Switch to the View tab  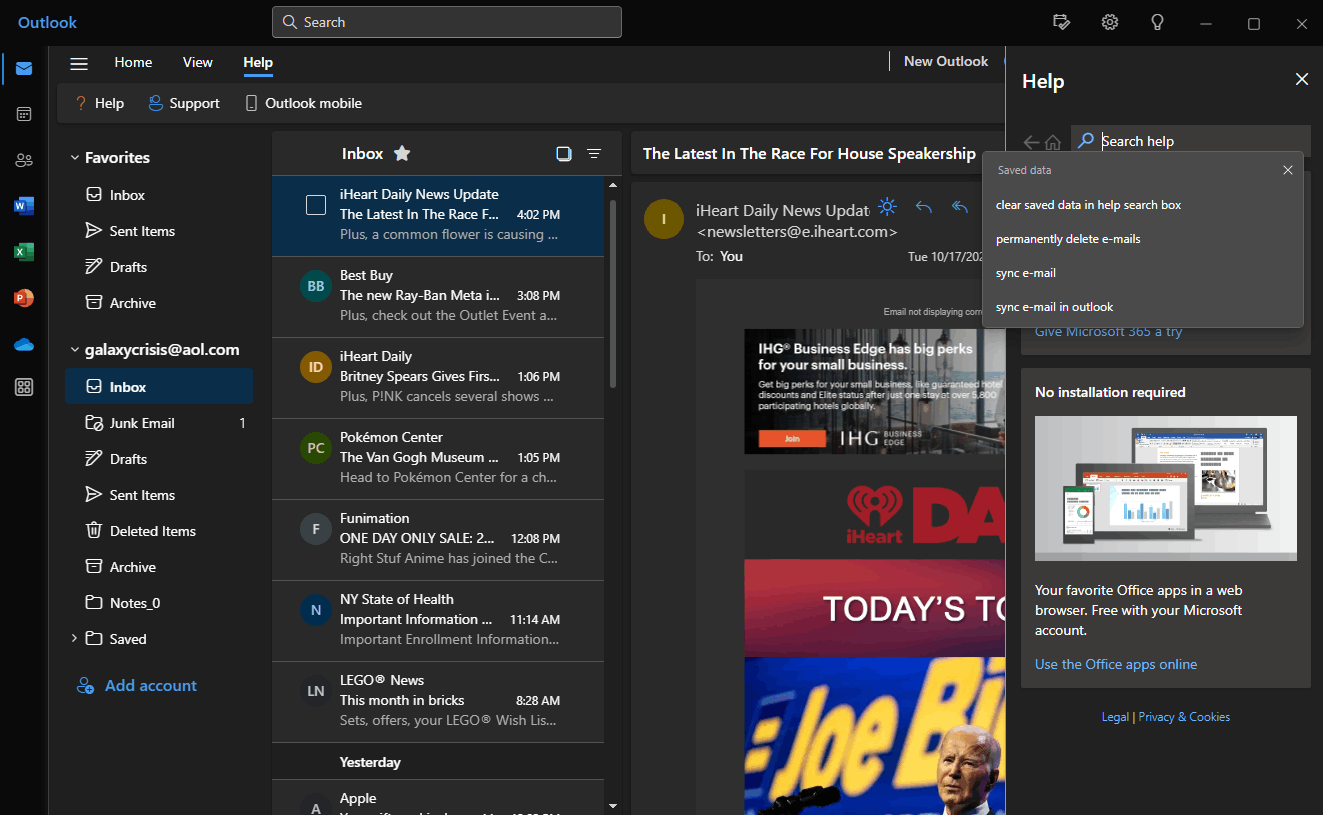[198, 62]
